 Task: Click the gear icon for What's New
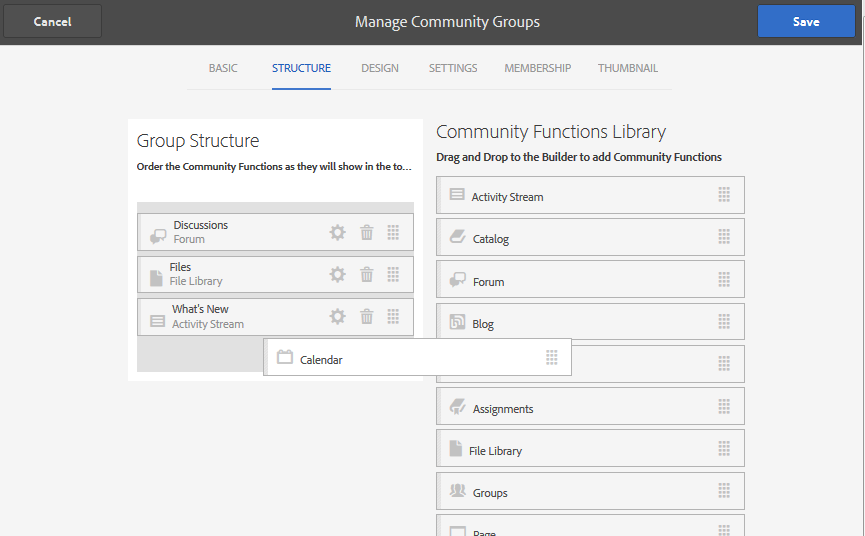coord(338,317)
